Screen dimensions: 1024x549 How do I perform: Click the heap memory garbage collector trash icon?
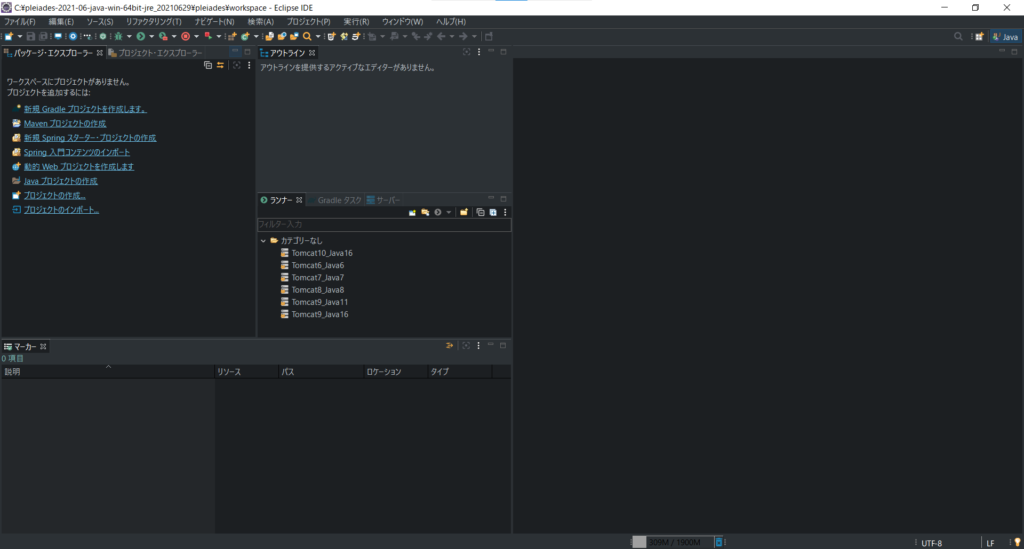pyautogui.click(x=719, y=542)
